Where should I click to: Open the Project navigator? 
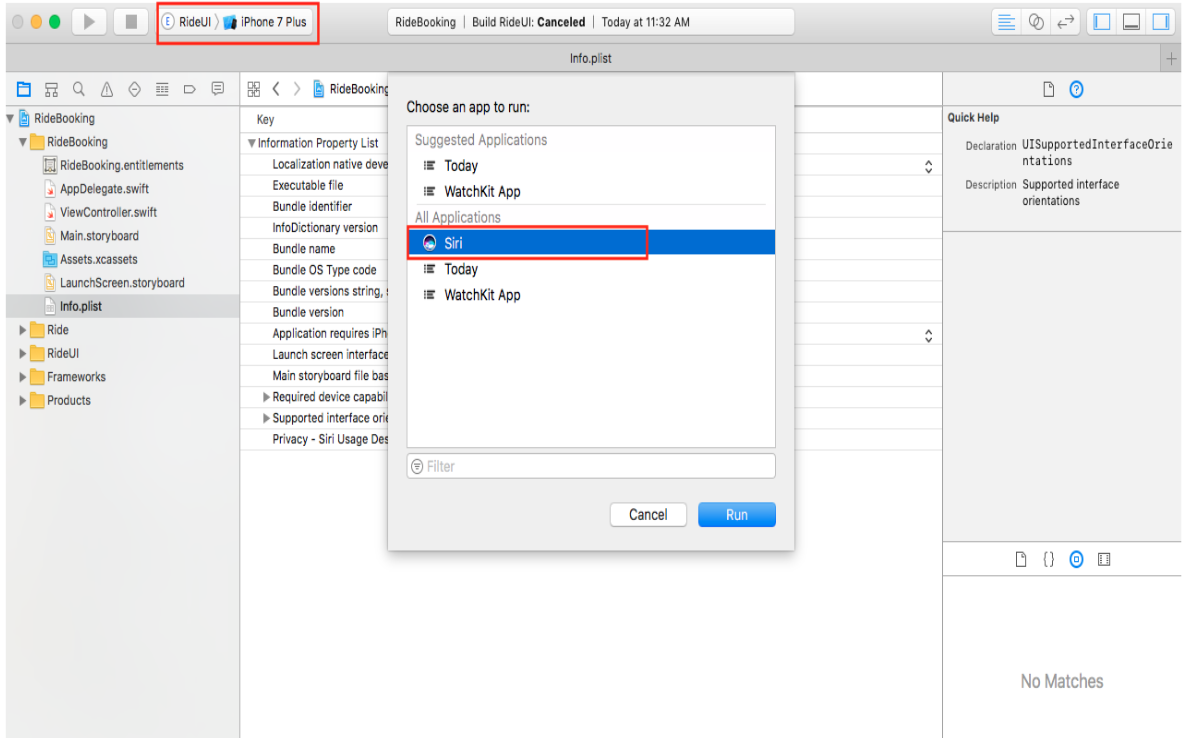[24, 89]
